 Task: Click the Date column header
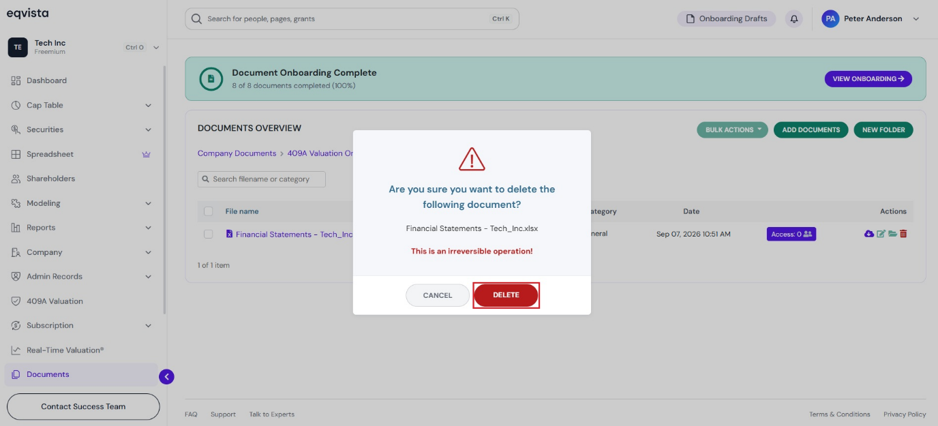click(x=692, y=211)
